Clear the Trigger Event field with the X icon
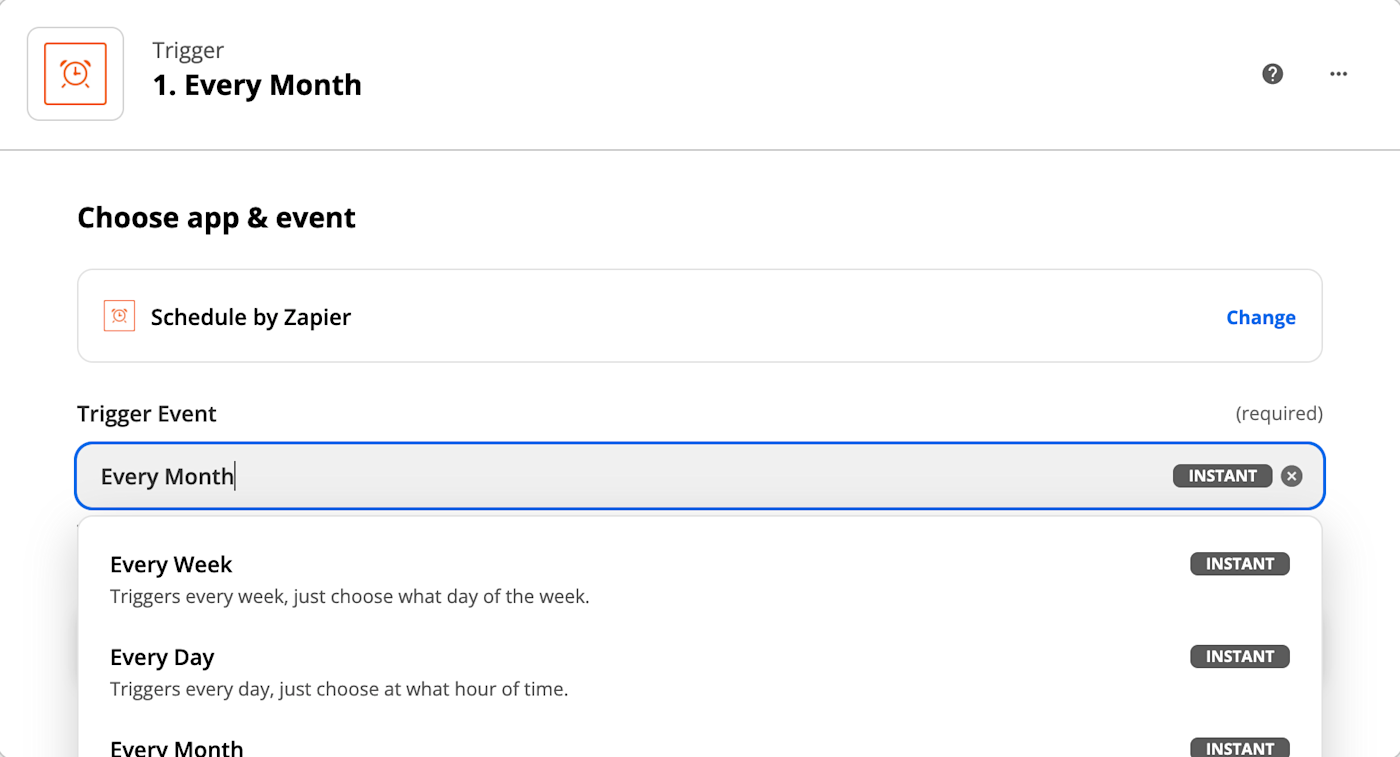Screen dimensions: 1400x757 [x=1292, y=476]
